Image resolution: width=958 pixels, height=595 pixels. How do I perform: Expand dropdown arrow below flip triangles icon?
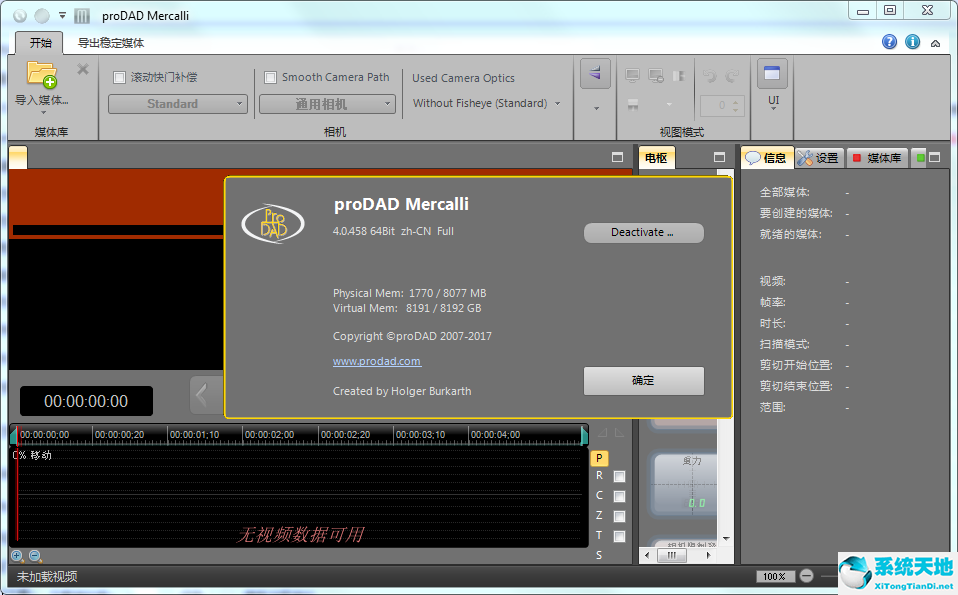(x=596, y=109)
